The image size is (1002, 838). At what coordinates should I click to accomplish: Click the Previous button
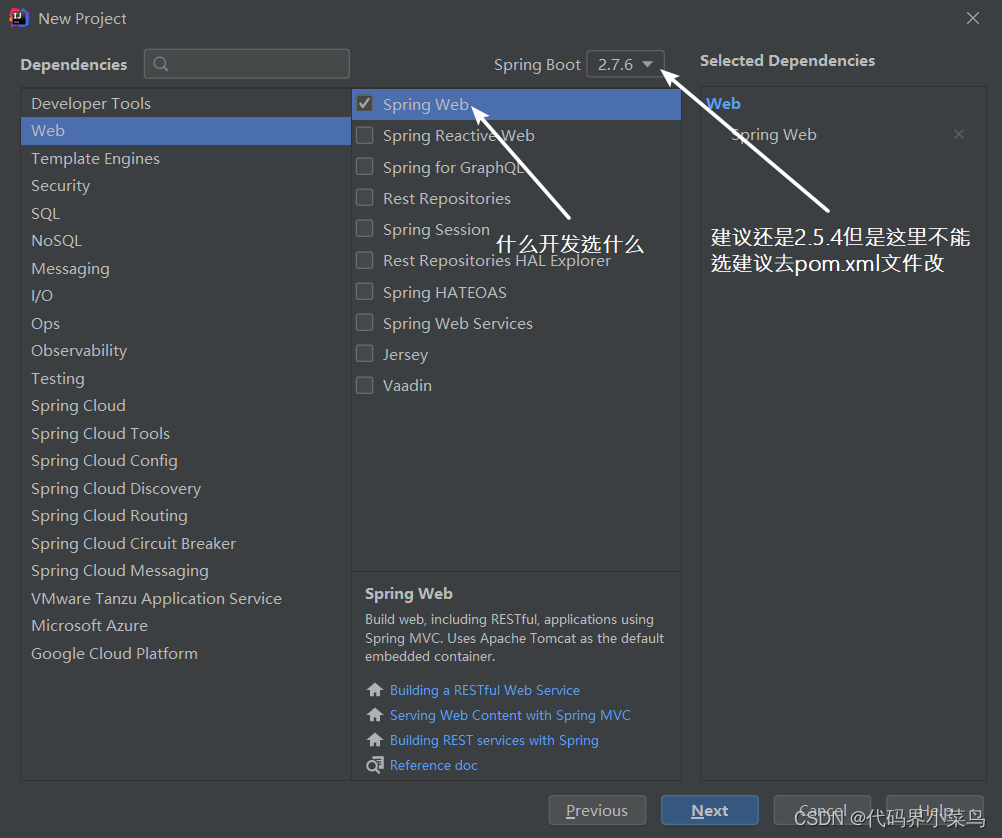(597, 810)
